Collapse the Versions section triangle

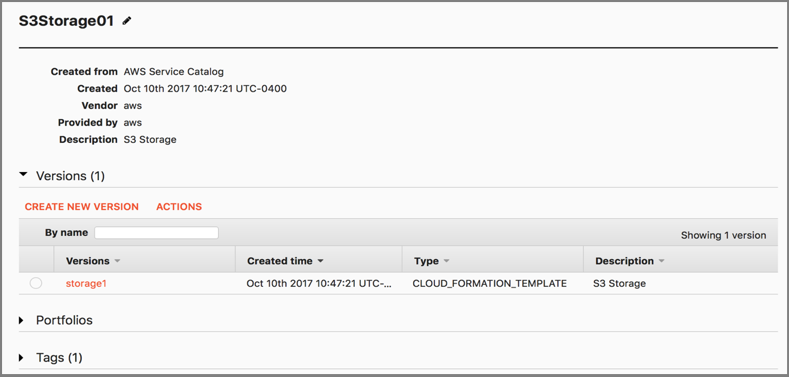[23, 175]
